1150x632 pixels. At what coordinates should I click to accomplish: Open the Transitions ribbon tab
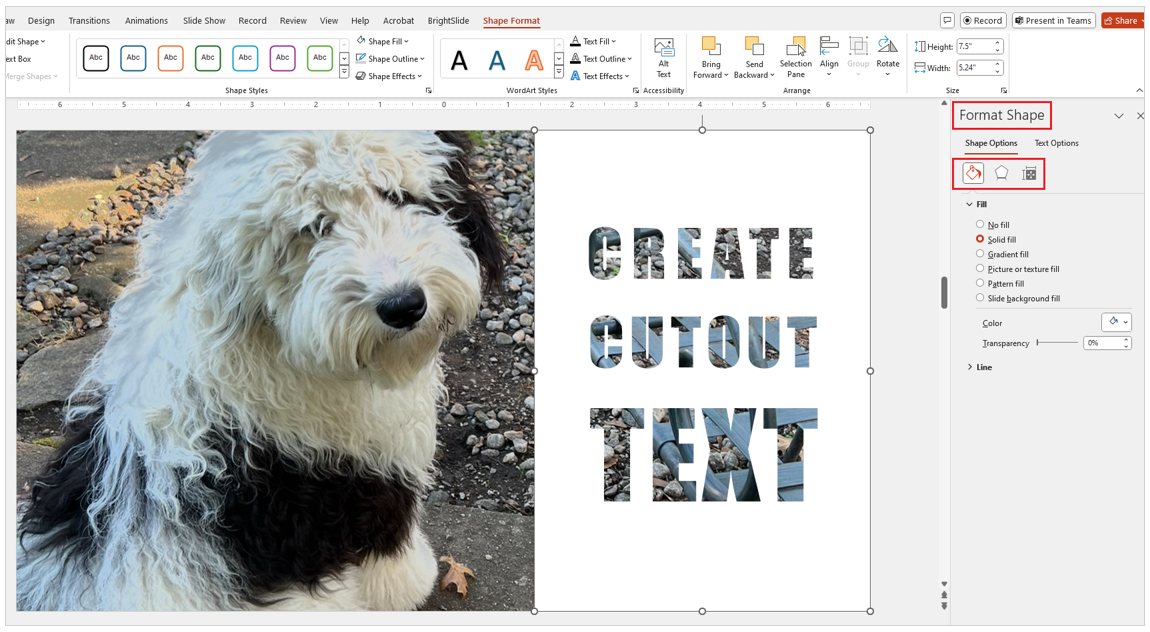point(89,21)
